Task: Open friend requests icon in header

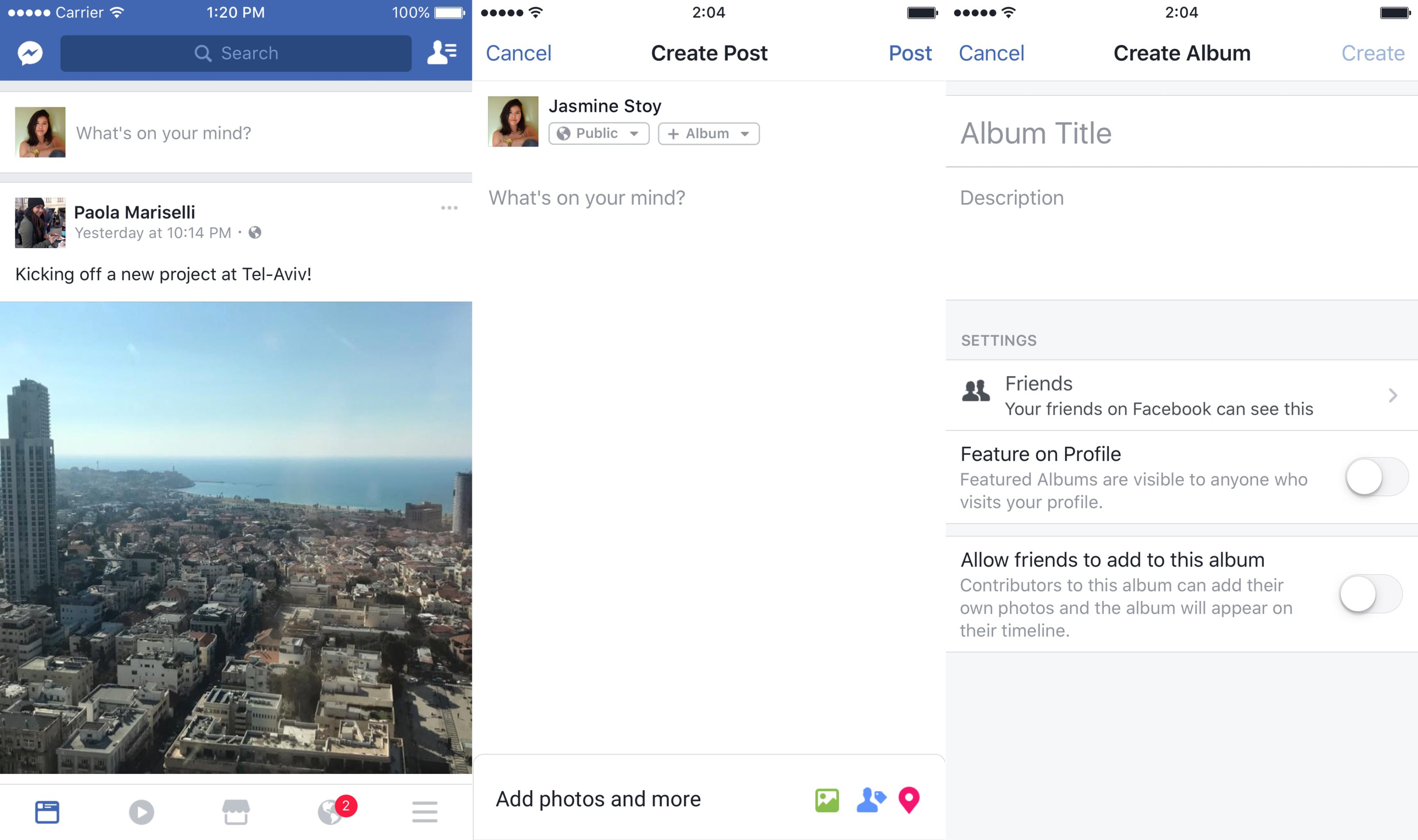Action: coord(441,52)
